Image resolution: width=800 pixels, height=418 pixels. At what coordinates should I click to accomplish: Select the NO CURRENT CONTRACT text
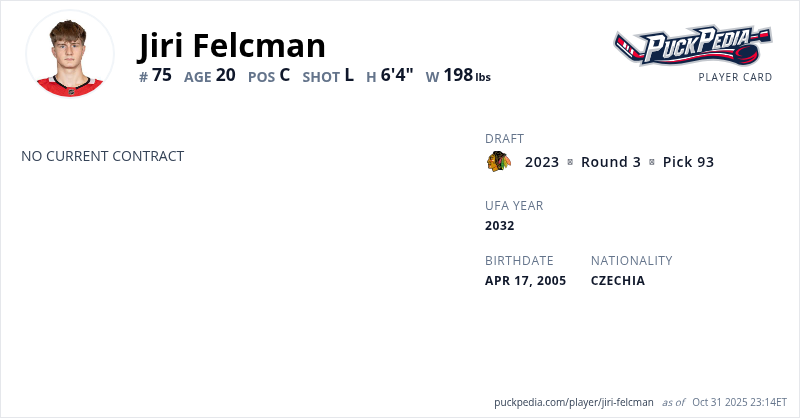(103, 156)
